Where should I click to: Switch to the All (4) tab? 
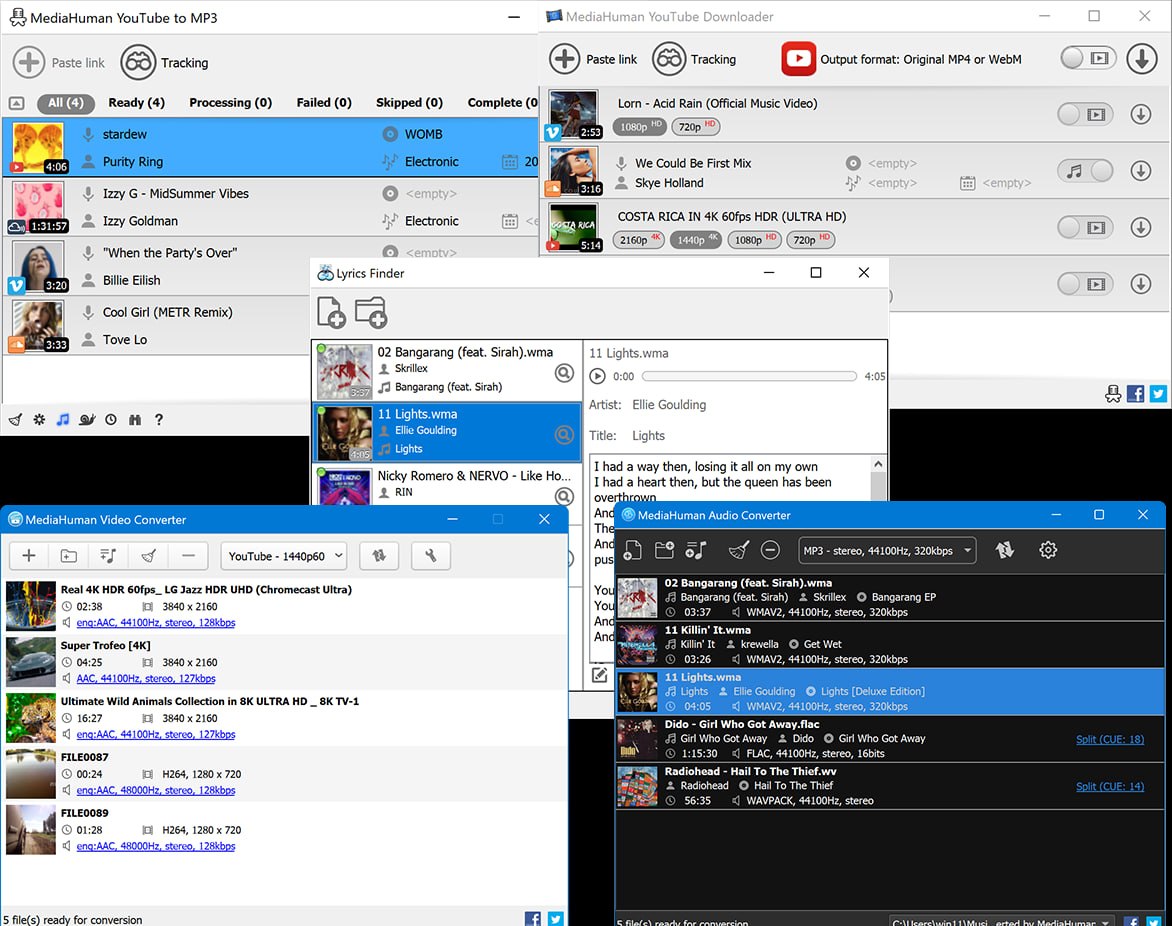pos(65,103)
